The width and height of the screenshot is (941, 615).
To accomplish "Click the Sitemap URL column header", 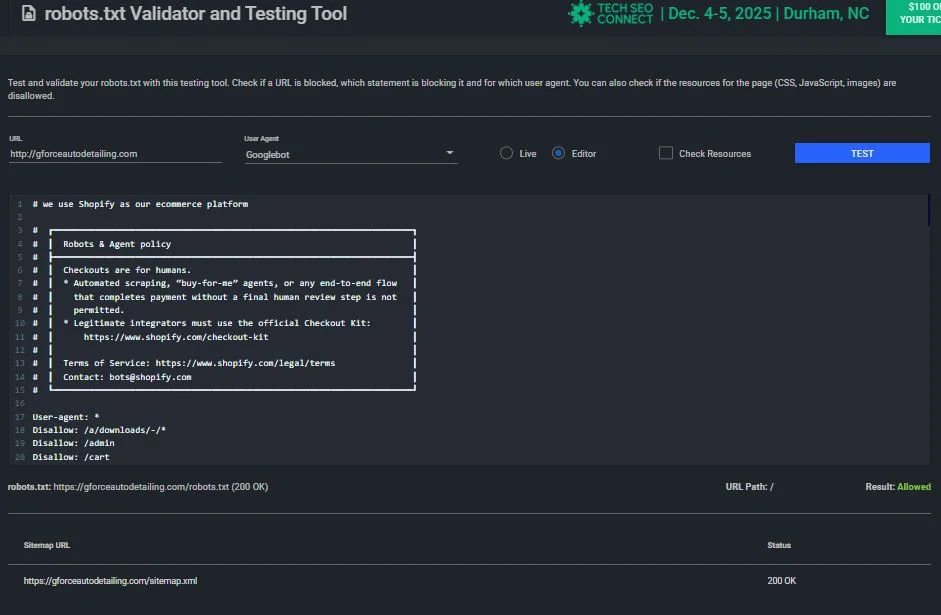I will [47, 545].
